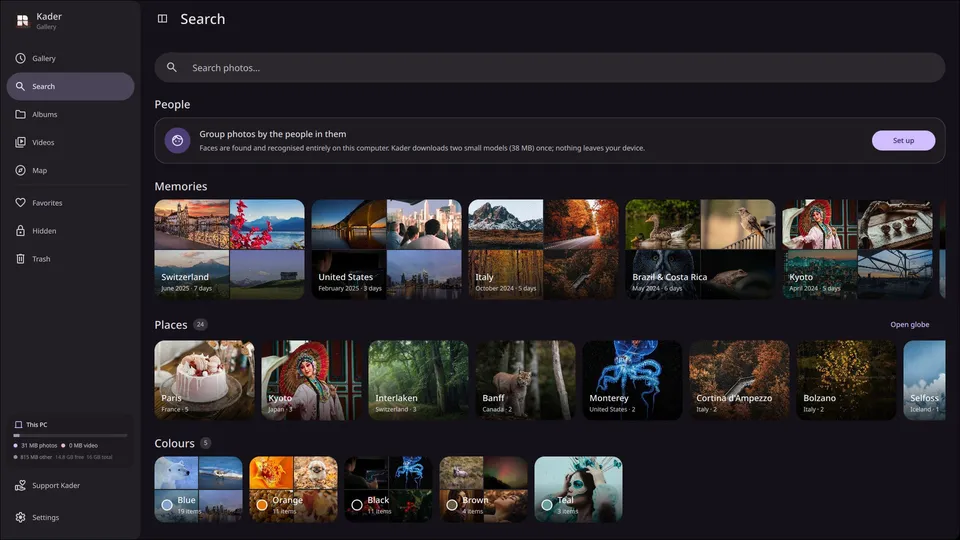The width and height of the screenshot is (960, 540).
Task: Open the Black colour card
Action: (x=388, y=489)
